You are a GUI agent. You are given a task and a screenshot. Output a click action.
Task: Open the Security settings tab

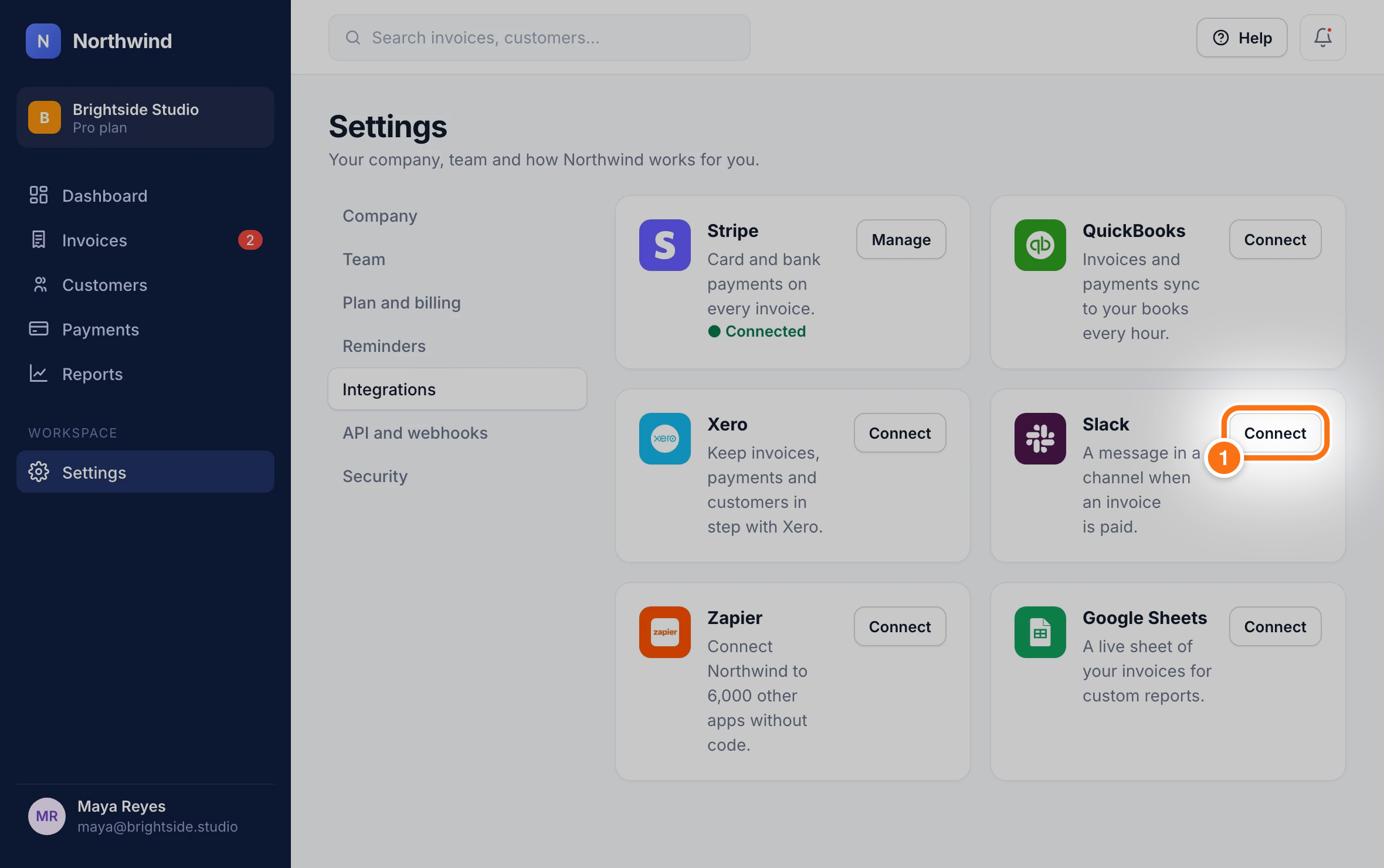pos(457,476)
